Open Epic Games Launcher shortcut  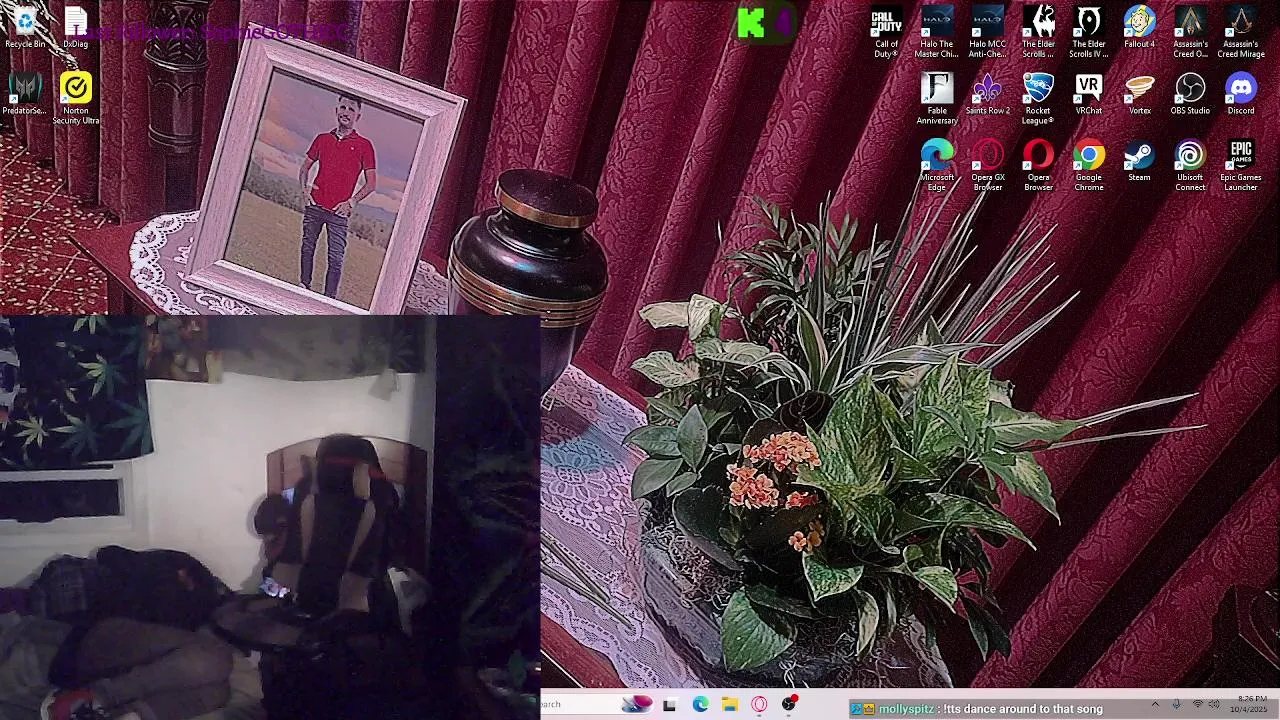[1241, 165]
